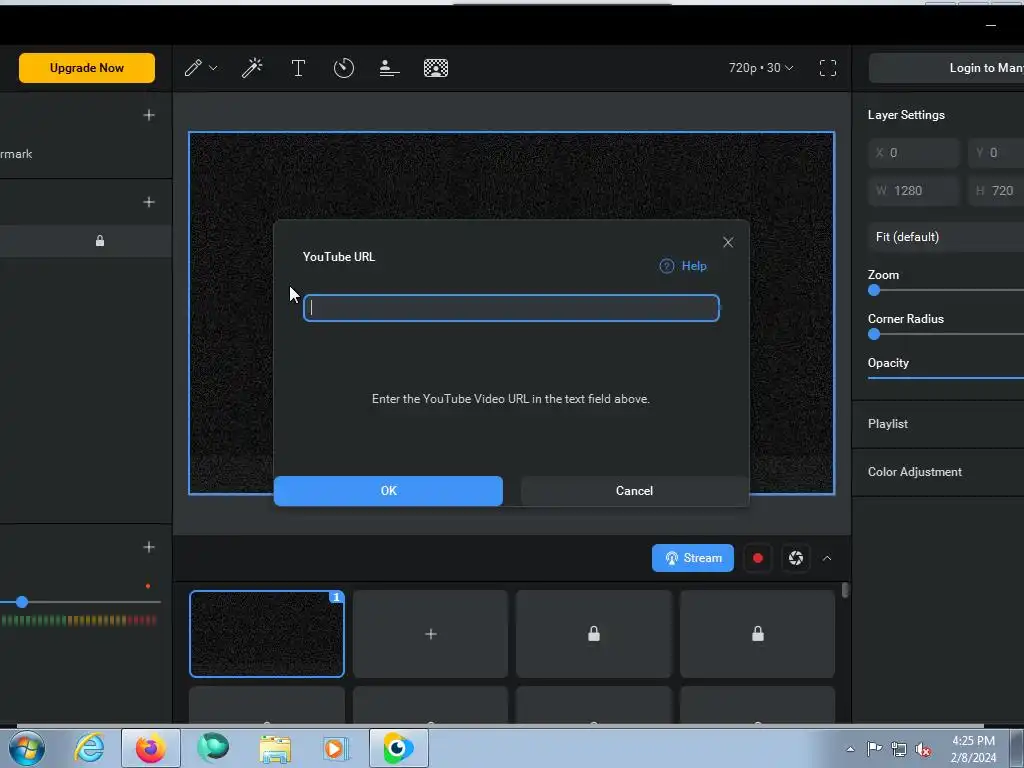Screen dimensions: 1024x768
Task: Open the lower third tool icon
Action: point(389,68)
